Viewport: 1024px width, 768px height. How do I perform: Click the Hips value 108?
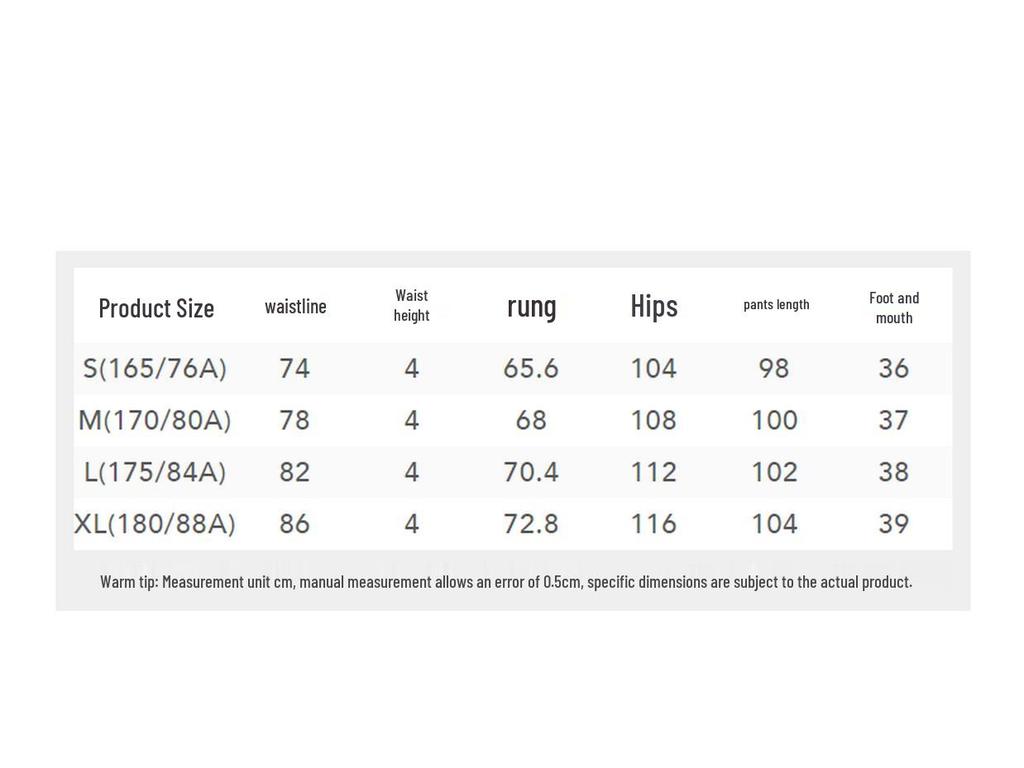click(653, 420)
